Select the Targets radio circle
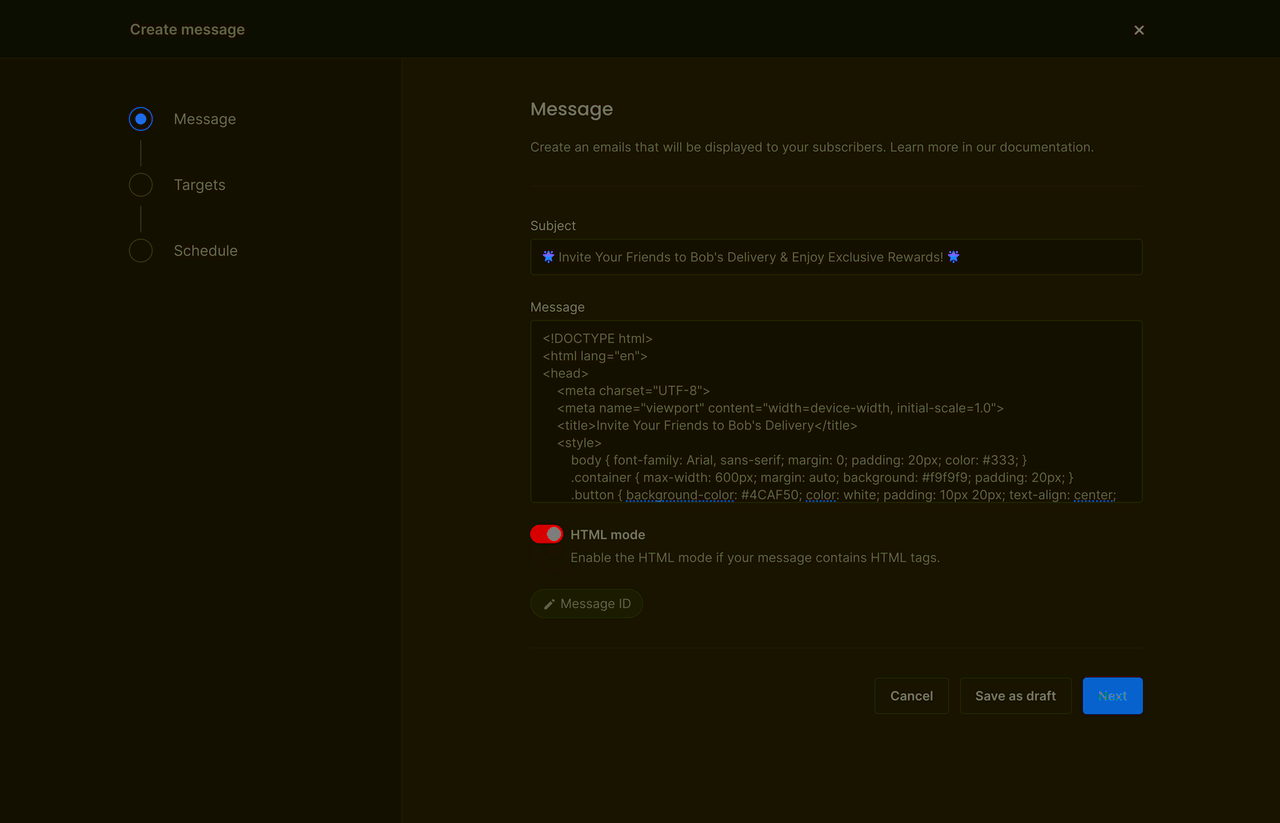This screenshot has width=1280, height=823. pyautogui.click(x=140, y=184)
